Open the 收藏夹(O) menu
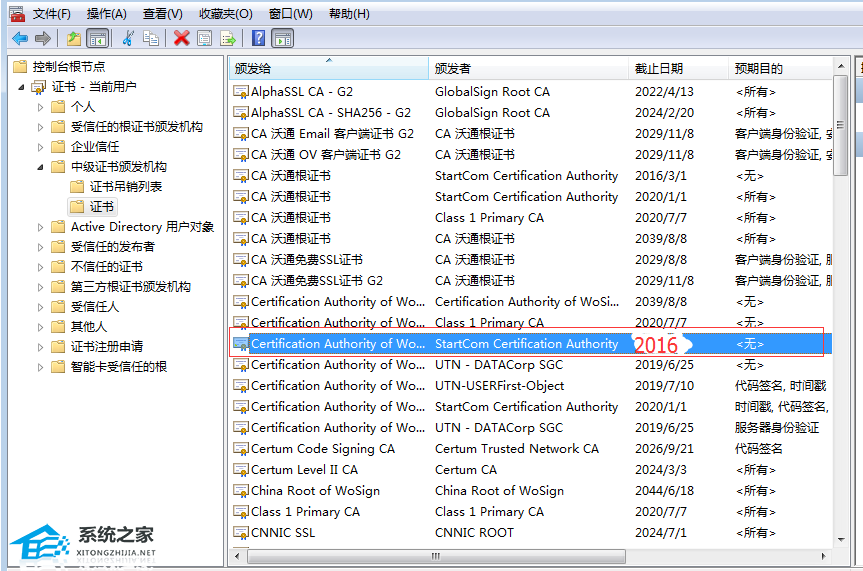Screen dimensions: 863x571 (x=226, y=14)
